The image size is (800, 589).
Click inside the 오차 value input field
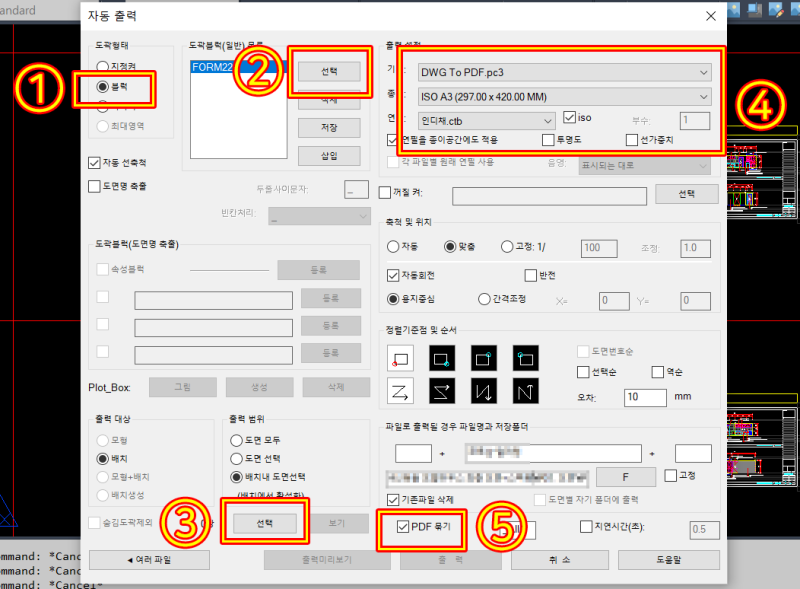[644, 397]
